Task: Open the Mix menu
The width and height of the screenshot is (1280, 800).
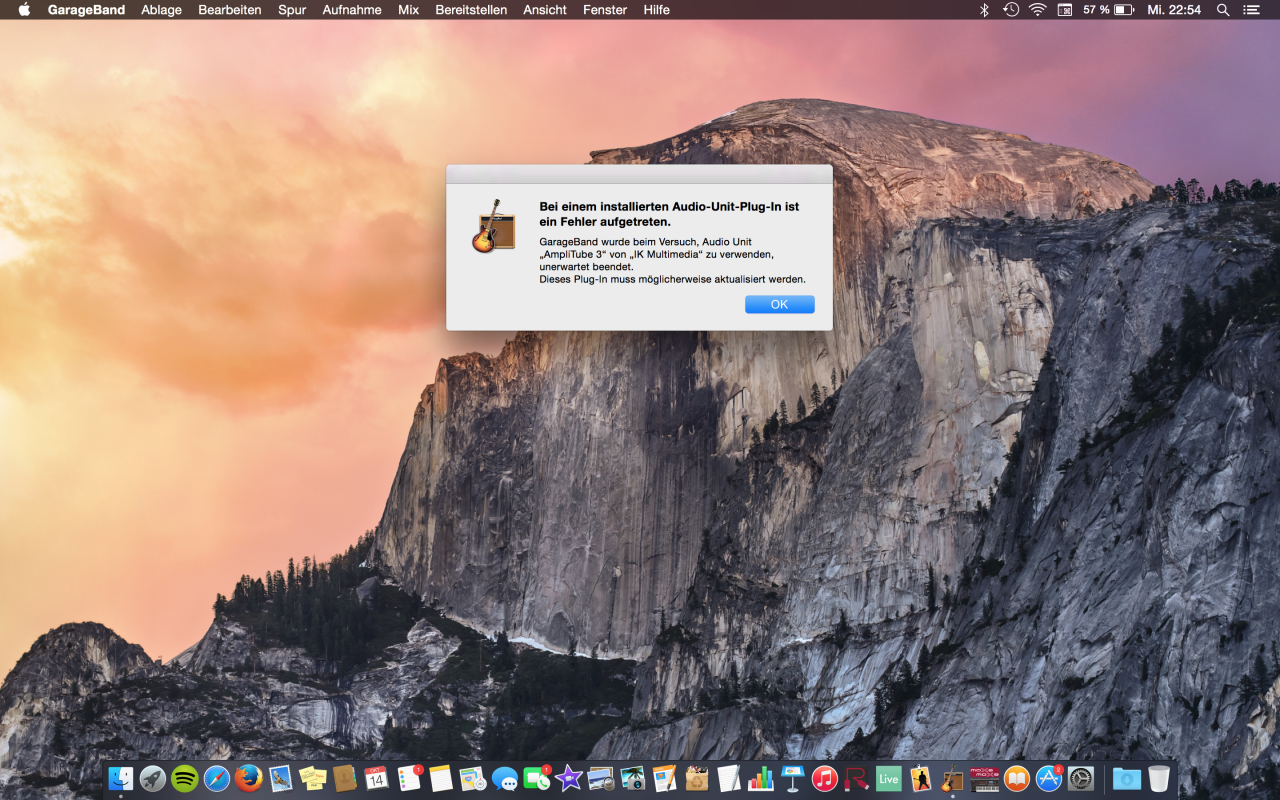Action: pos(408,10)
